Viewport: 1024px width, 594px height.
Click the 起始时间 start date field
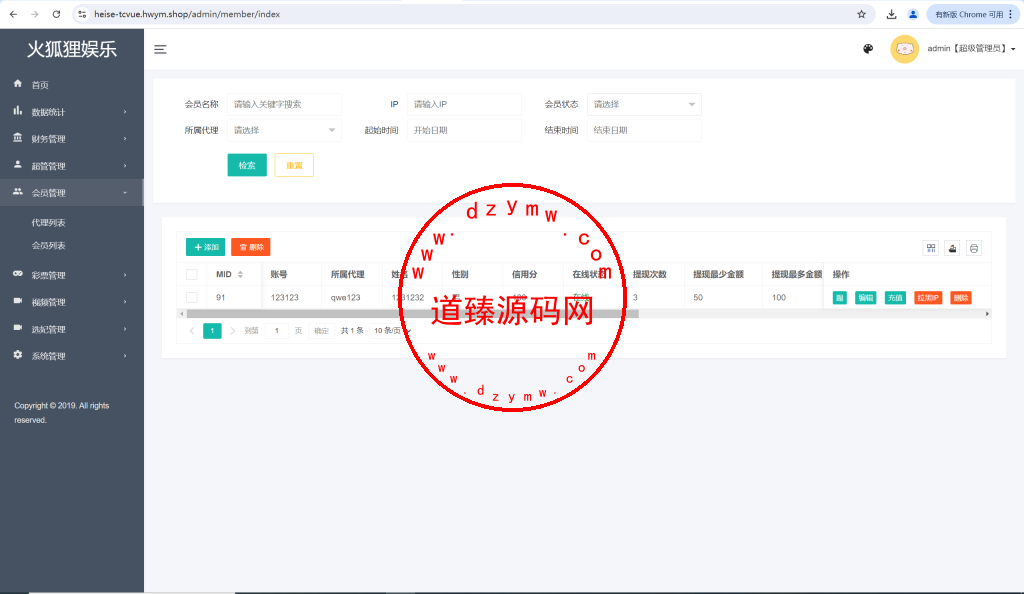click(464, 131)
